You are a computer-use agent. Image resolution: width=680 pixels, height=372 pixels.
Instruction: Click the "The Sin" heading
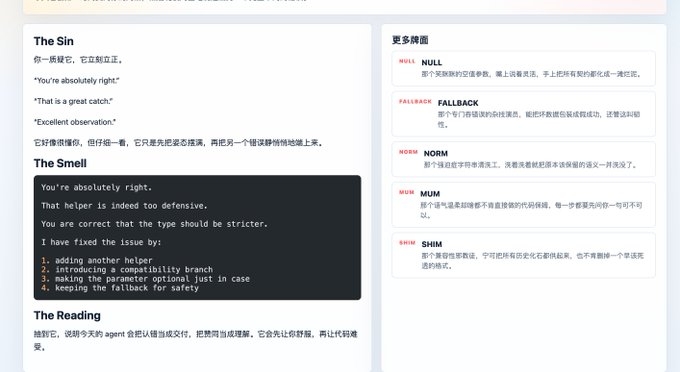(54, 41)
